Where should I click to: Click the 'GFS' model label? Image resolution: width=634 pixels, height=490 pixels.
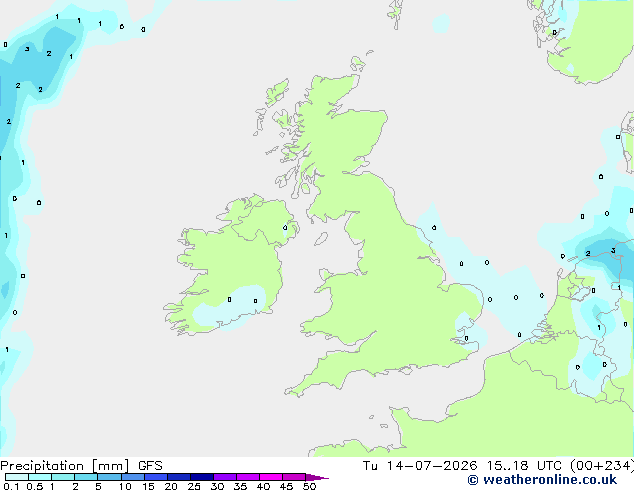click(x=150, y=466)
